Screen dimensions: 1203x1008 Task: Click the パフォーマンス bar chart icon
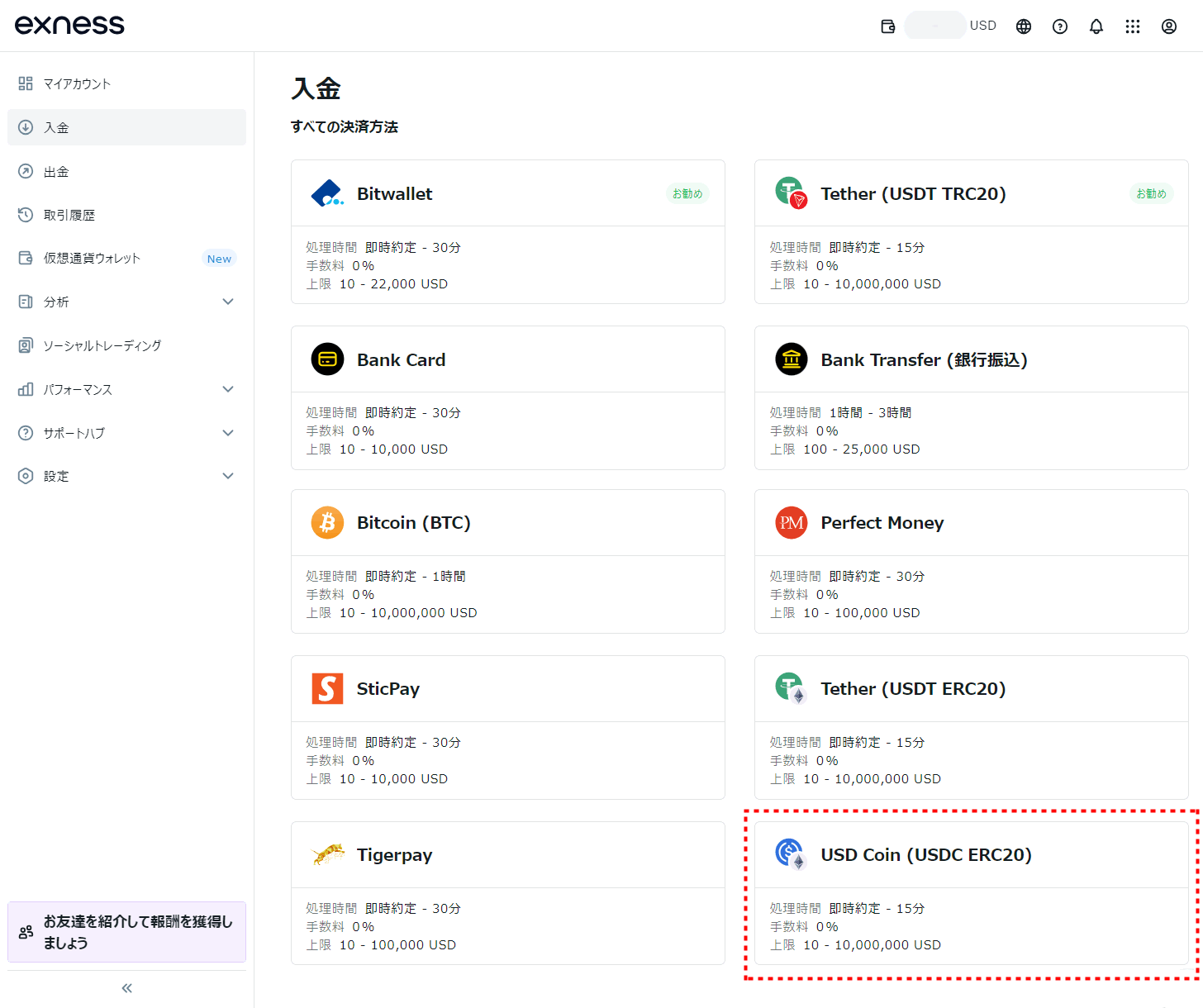pyautogui.click(x=26, y=389)
